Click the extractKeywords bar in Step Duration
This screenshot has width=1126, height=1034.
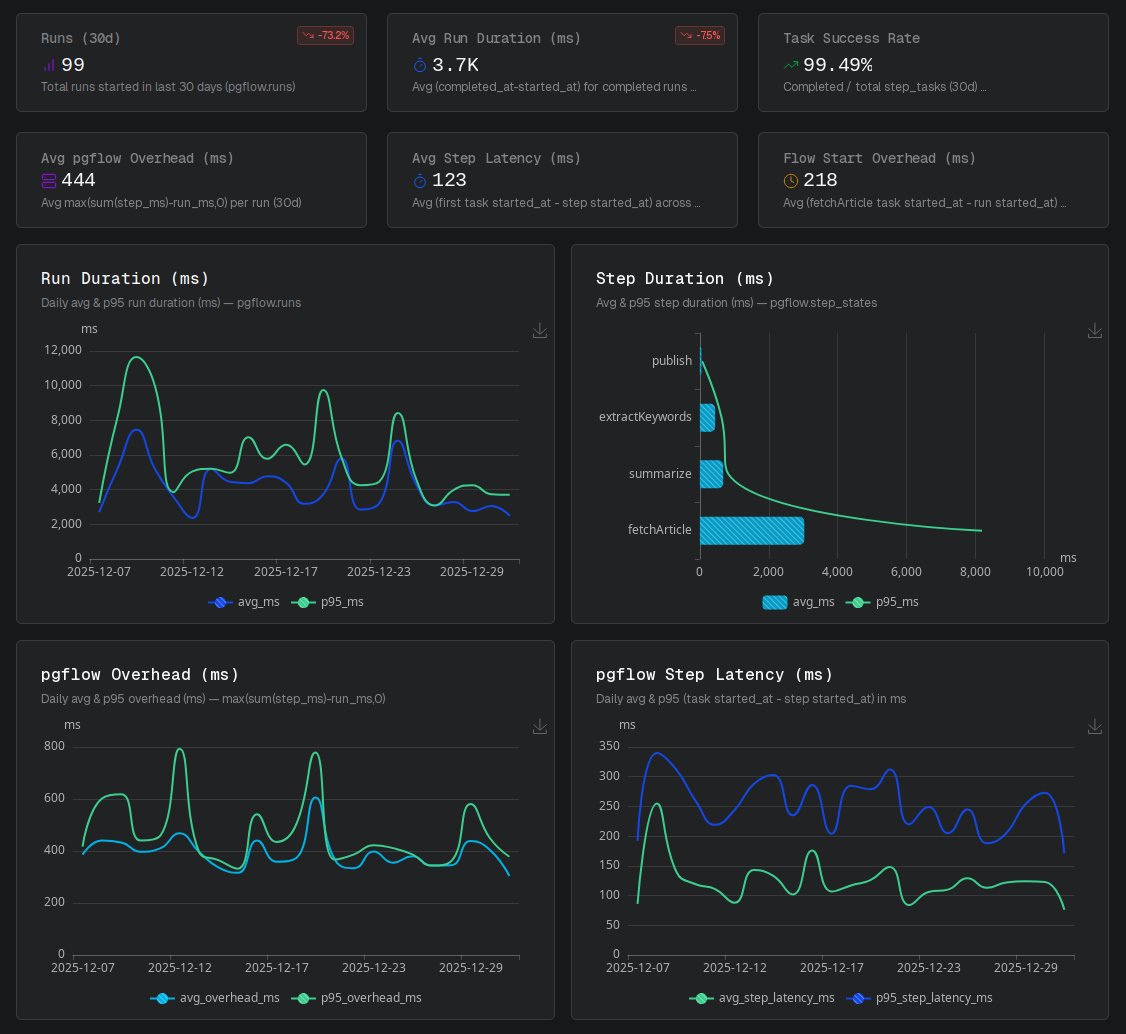tap(707, 417)
